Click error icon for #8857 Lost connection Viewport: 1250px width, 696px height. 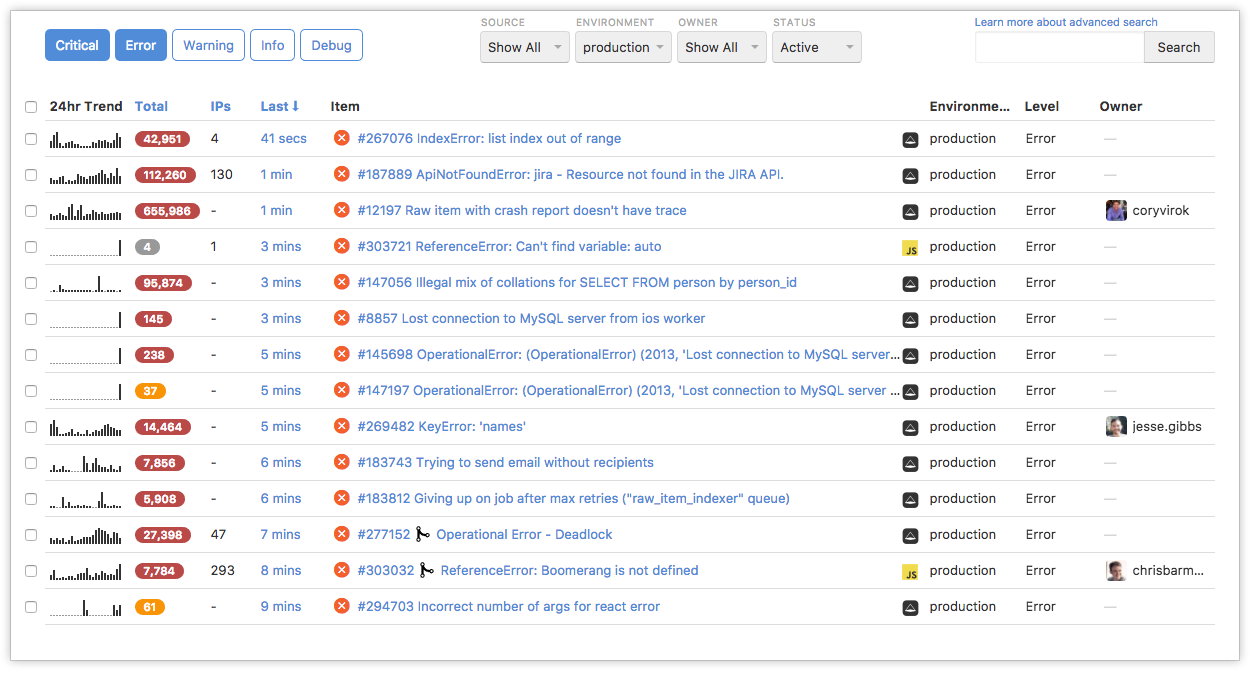(x=341, y=319)
